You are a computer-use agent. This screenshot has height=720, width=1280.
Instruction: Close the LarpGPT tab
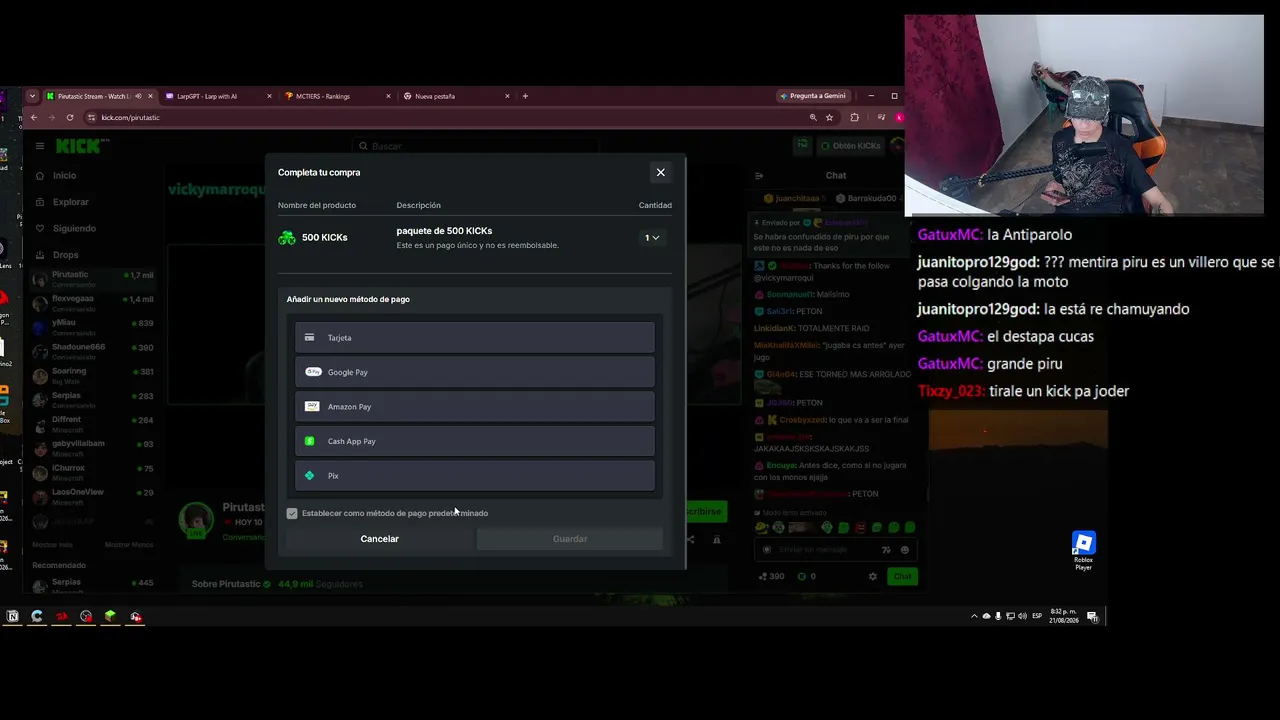[x=269, y=96]
